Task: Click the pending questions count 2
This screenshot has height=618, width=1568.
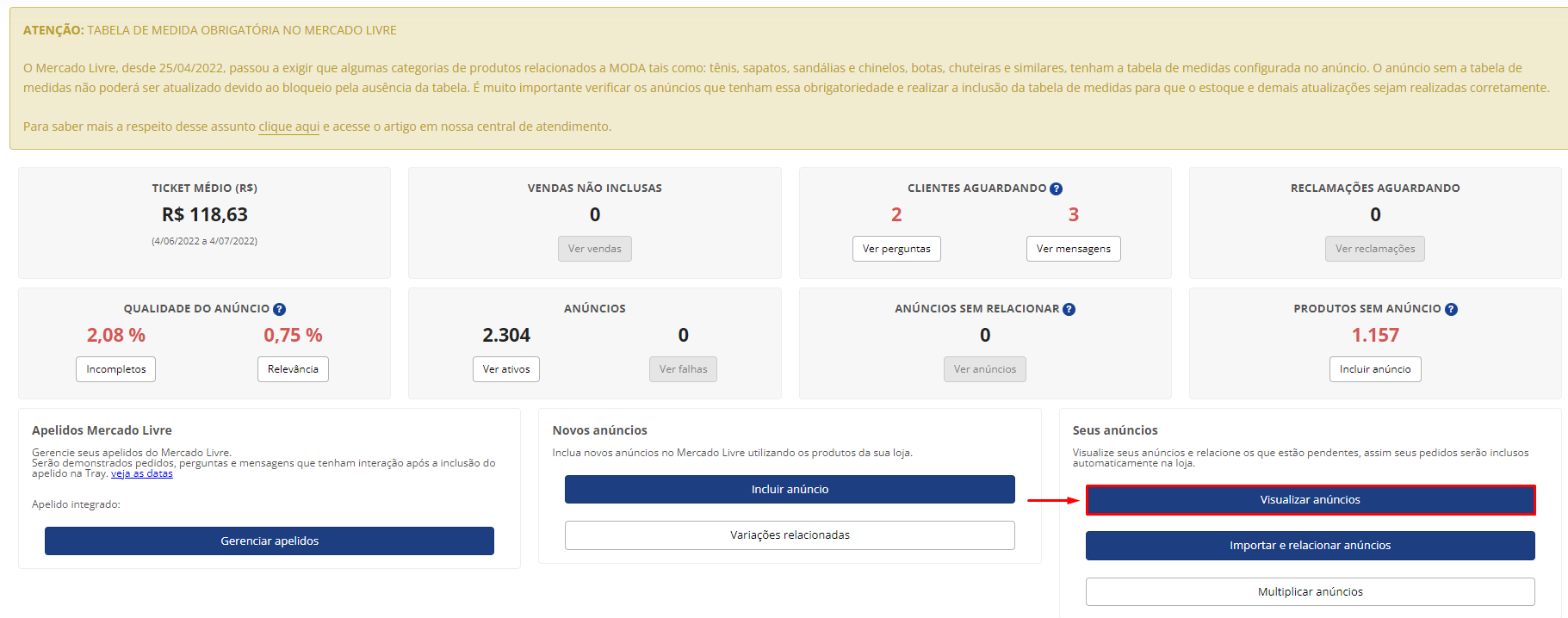Action: [x=896, y=214]
